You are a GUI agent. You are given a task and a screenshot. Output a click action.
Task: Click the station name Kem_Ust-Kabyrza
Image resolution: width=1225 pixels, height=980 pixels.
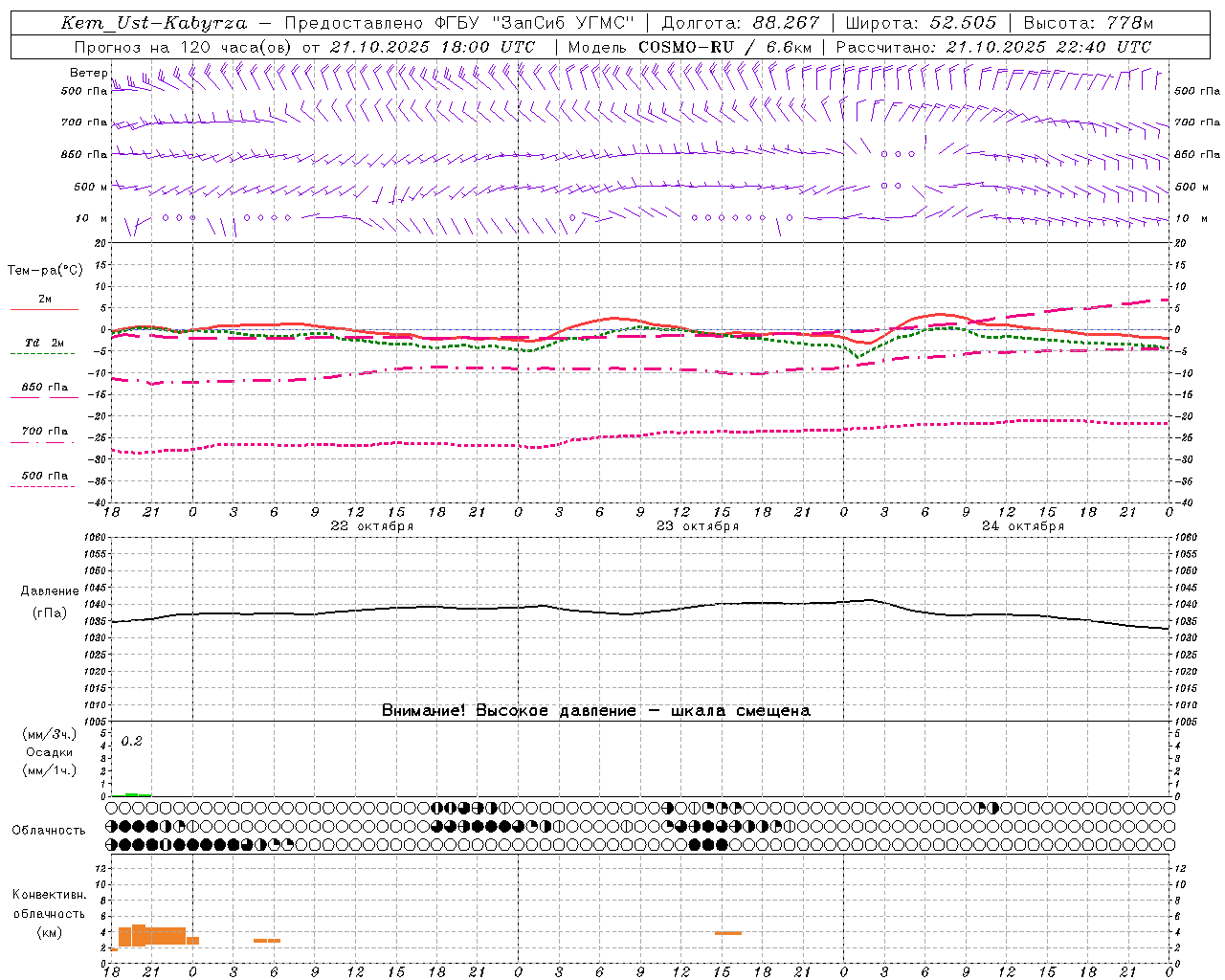pos(154,23)
